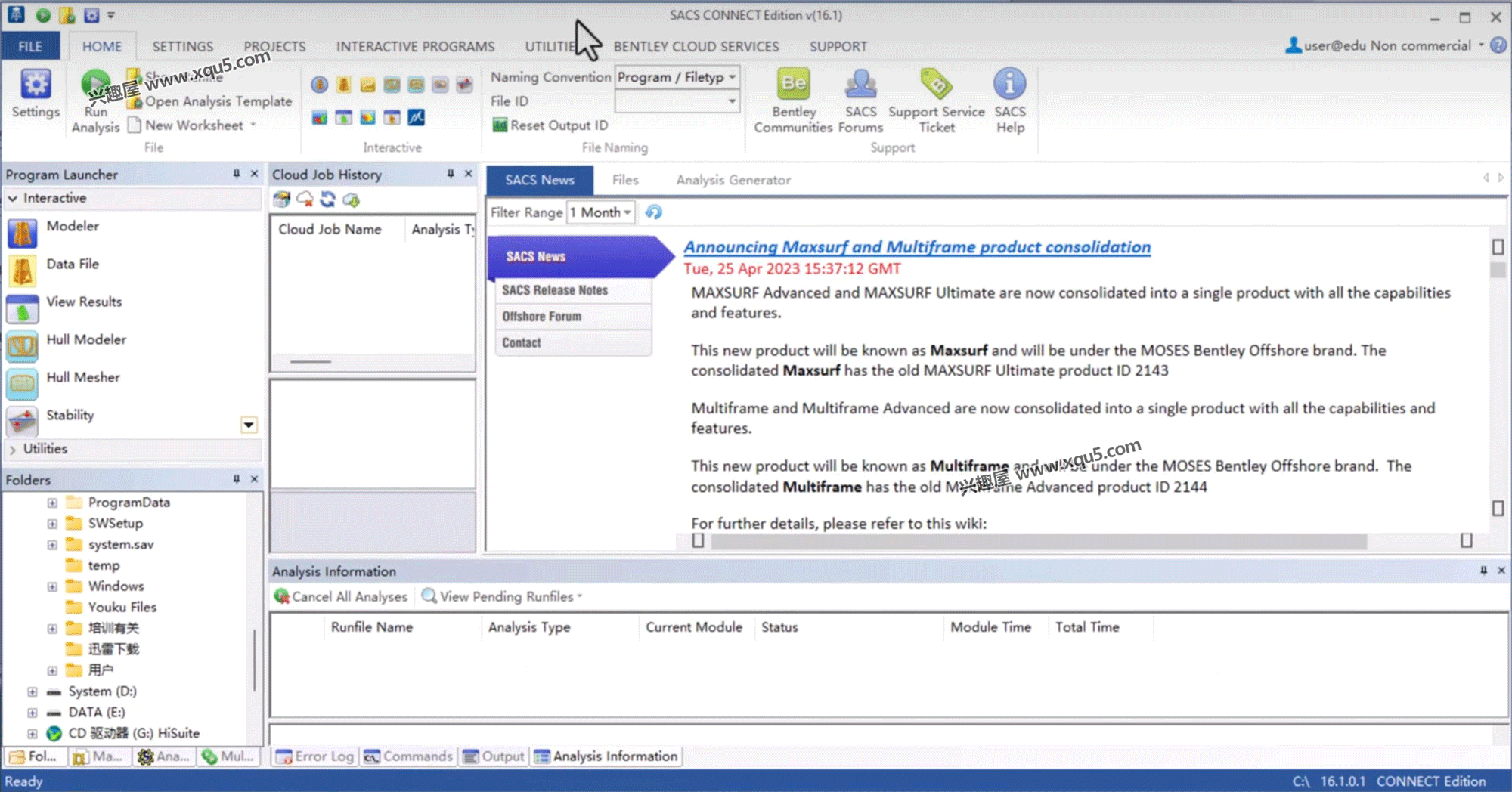
Task: Launch Hull Modeler from Program Launcher
Action: pos(67,346)
